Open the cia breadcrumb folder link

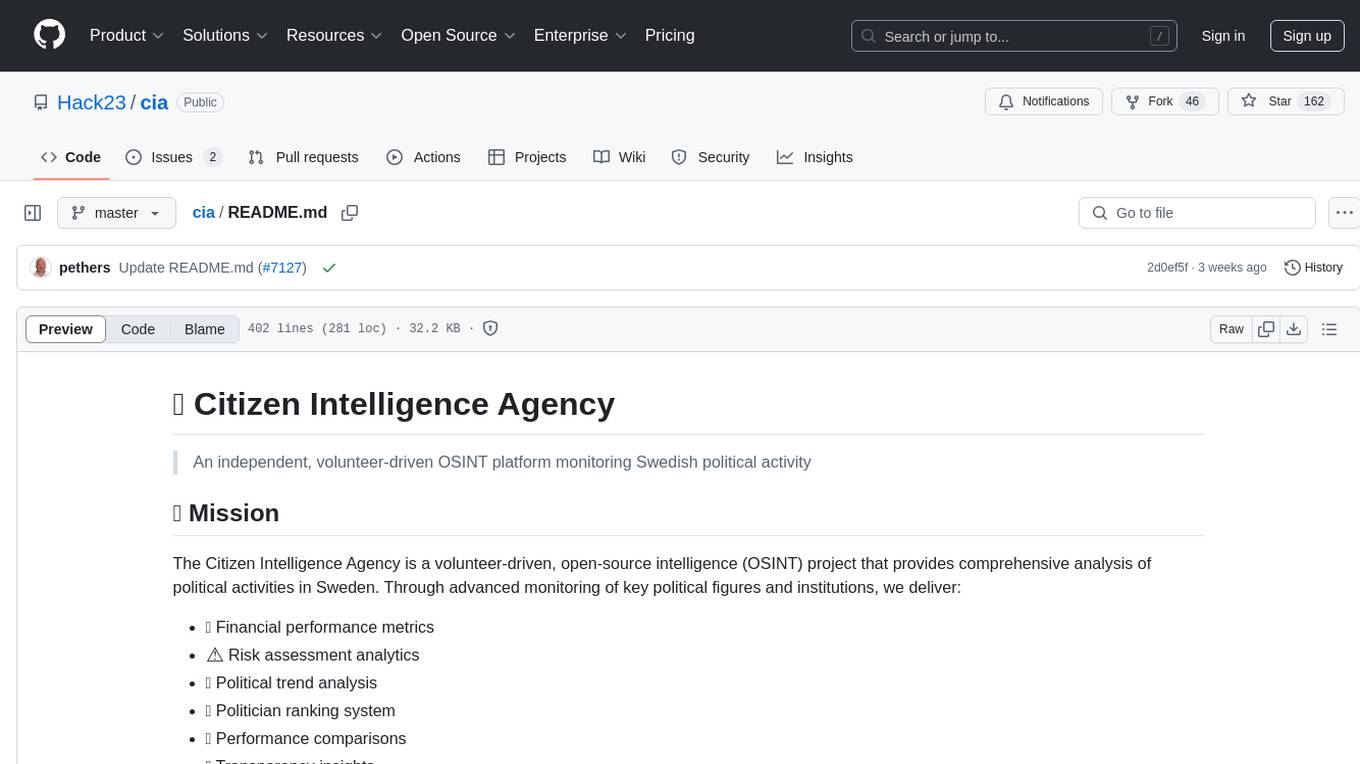[x=203, y=213]
